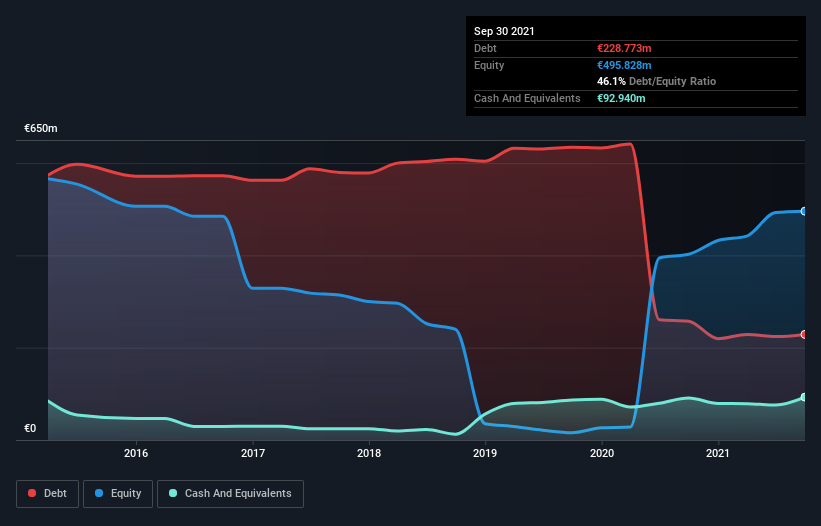Click the 2018 x-axis label

pos(369,453)
